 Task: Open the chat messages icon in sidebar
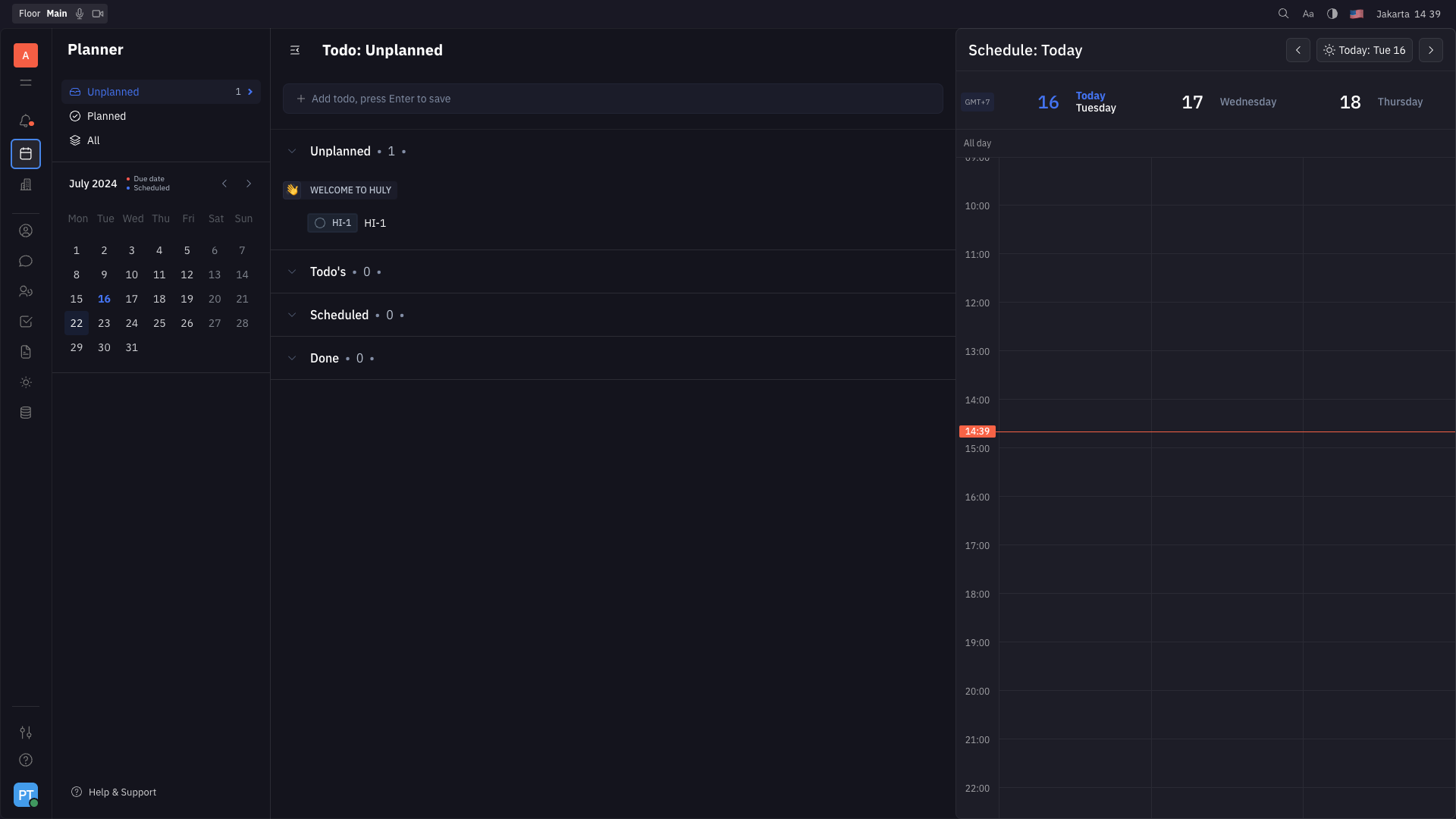tap(26, 261)
